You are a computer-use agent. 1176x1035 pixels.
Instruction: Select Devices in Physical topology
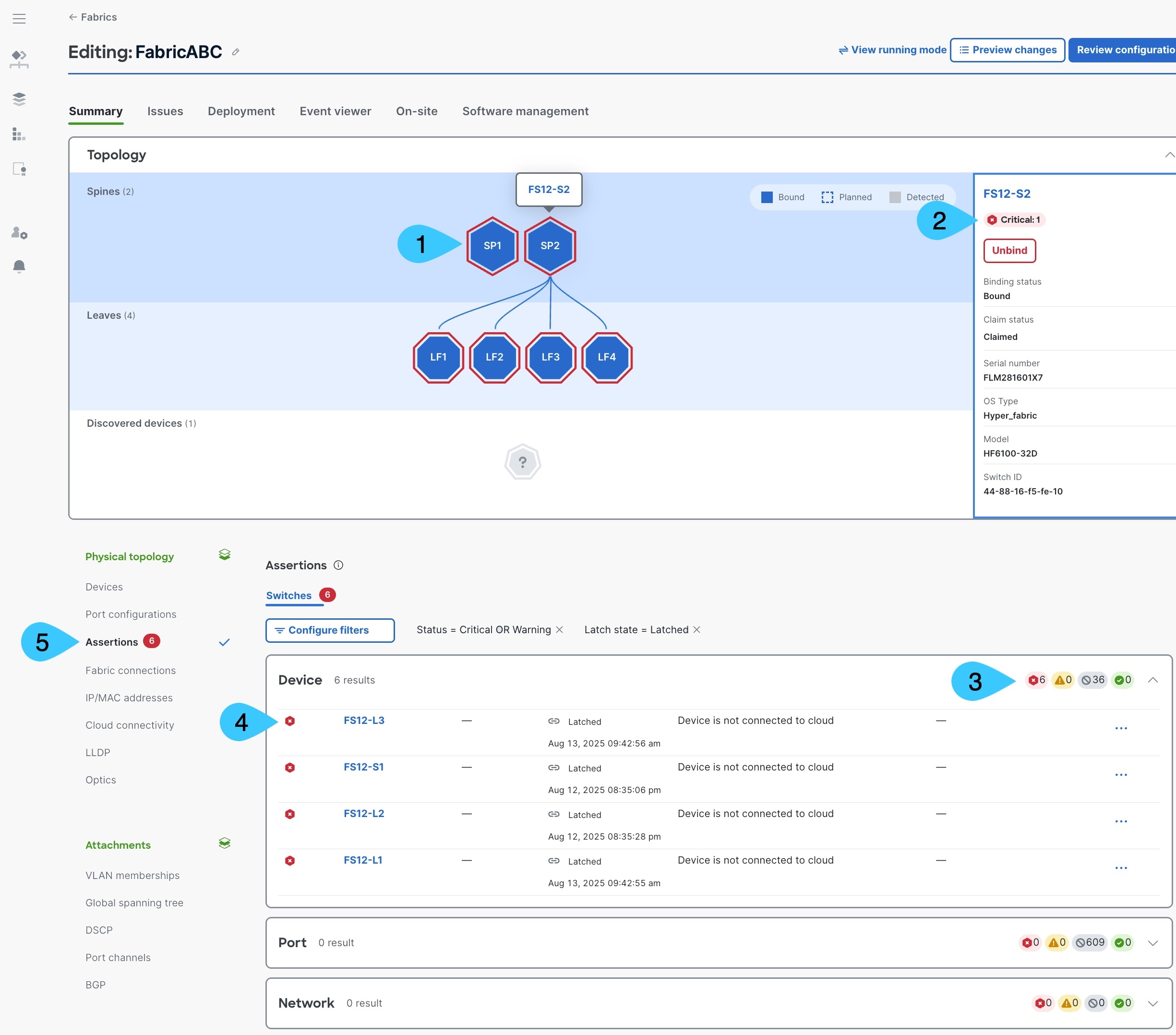104,587
